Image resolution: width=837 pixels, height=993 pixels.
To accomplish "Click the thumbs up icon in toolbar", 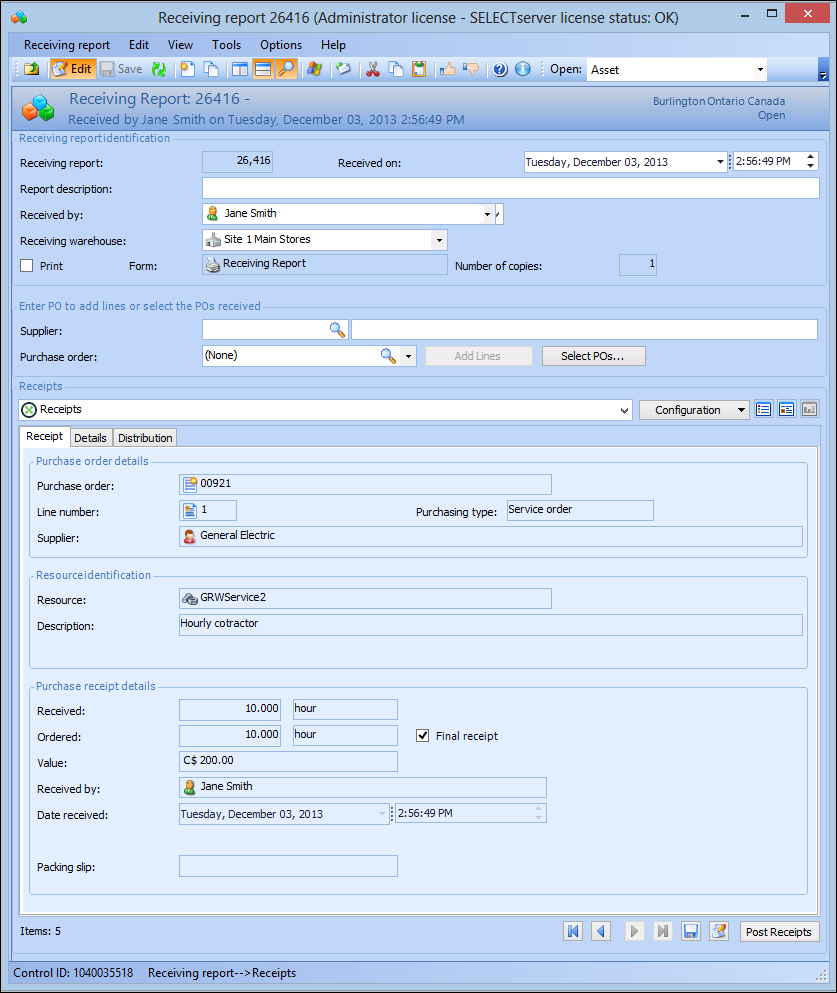I will (448, 69).
